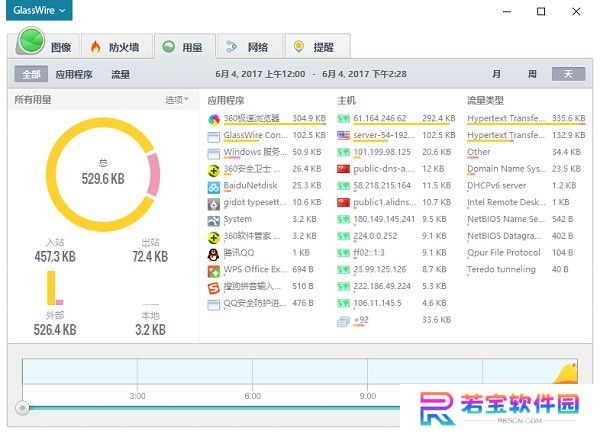The width and height of the screenshot is (600, 434).
Task: Select the 用量 tab
Action: (x=185, y=47)
